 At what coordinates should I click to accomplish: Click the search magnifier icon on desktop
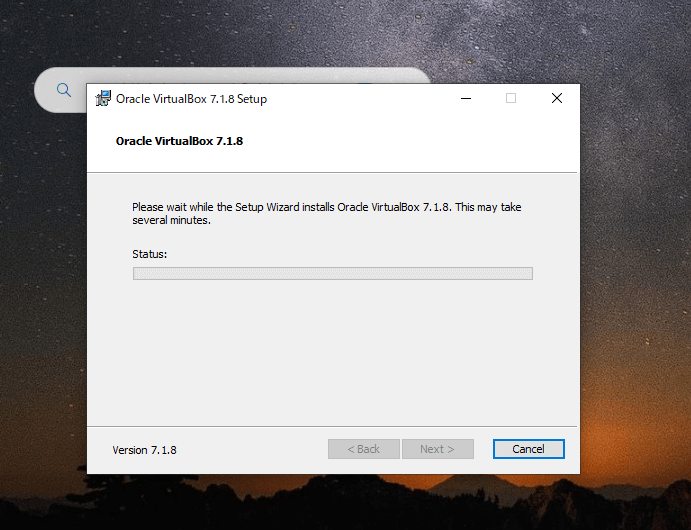[x=64, y=90]
